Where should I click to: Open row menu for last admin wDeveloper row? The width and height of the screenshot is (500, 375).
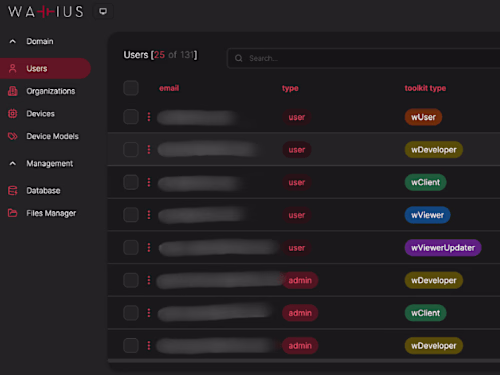(x=149, y=346)
